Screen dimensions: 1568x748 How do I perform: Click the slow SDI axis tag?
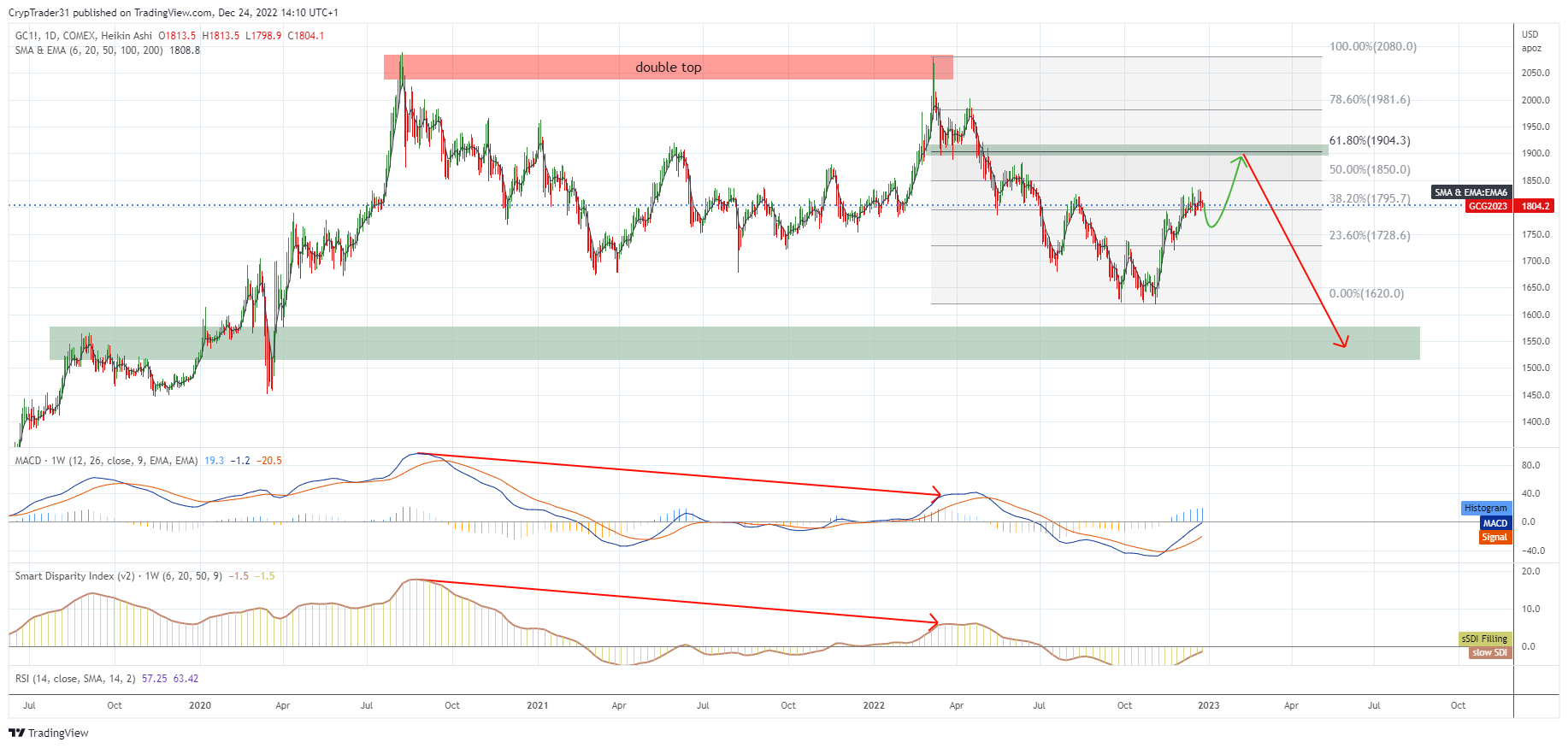click(1489, 652)
